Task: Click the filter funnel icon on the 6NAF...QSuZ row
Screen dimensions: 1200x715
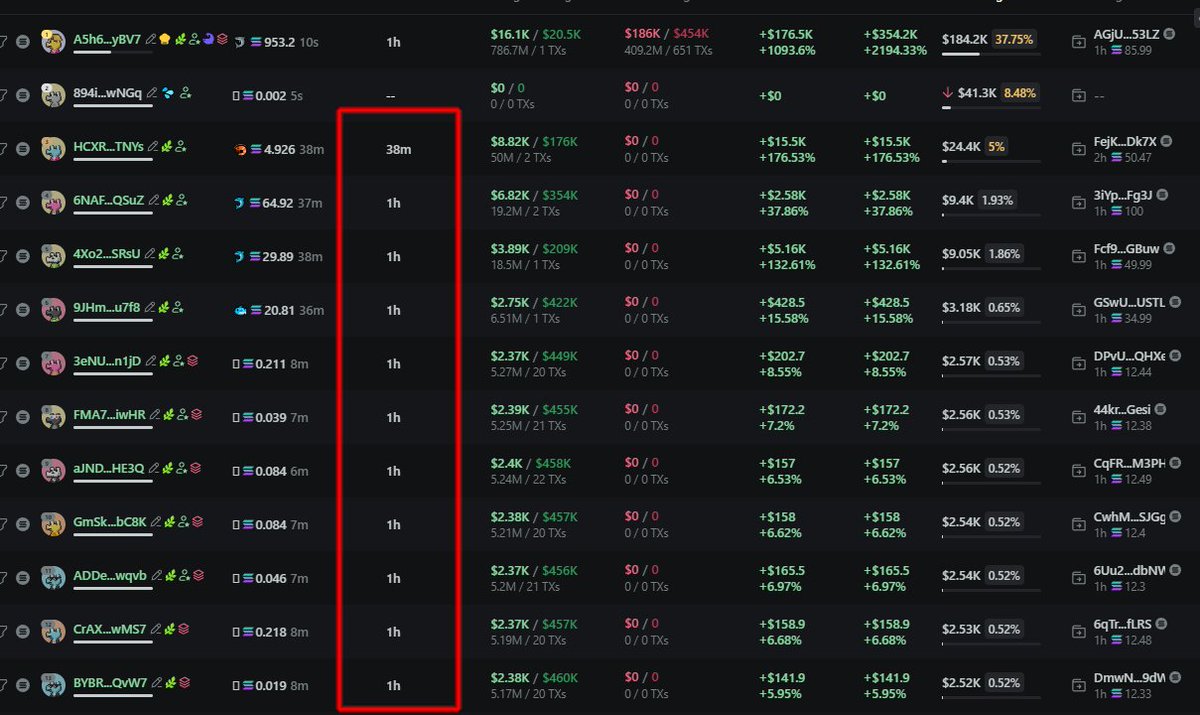Action: pos(3,203)
